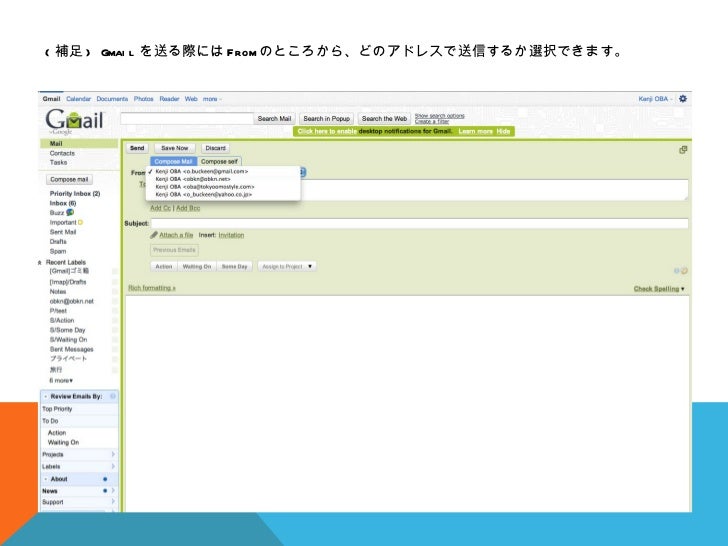The image size is (728, 546).
Task: Expand the '6 more' labels list
Action: pos(61,381)
